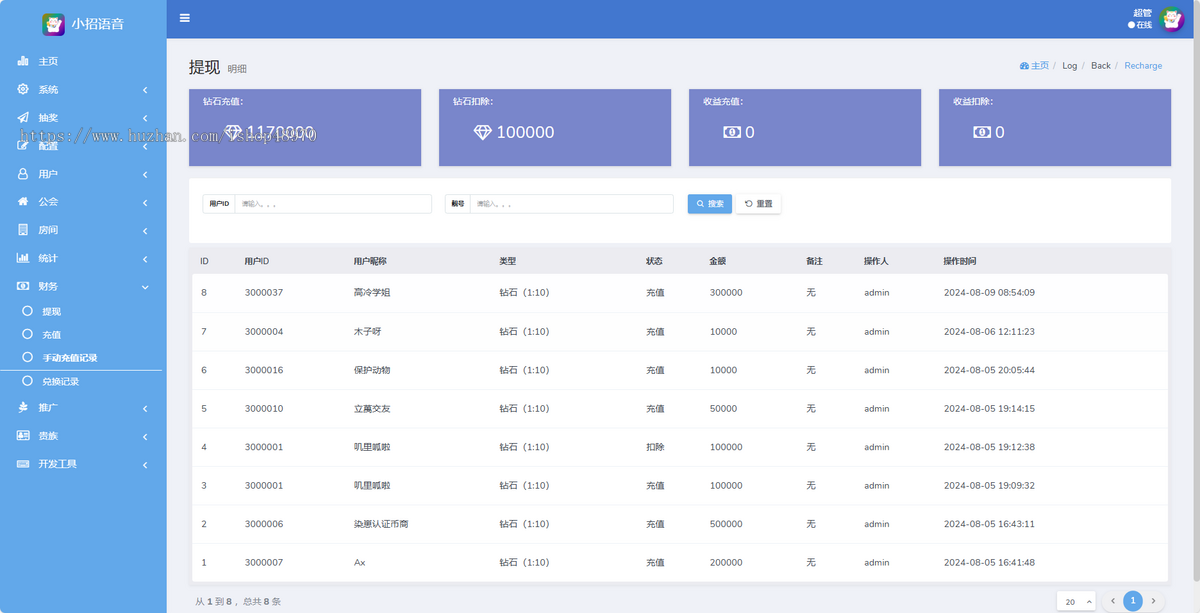
Task: Click nickname Ax in the table
Action: 359,563
